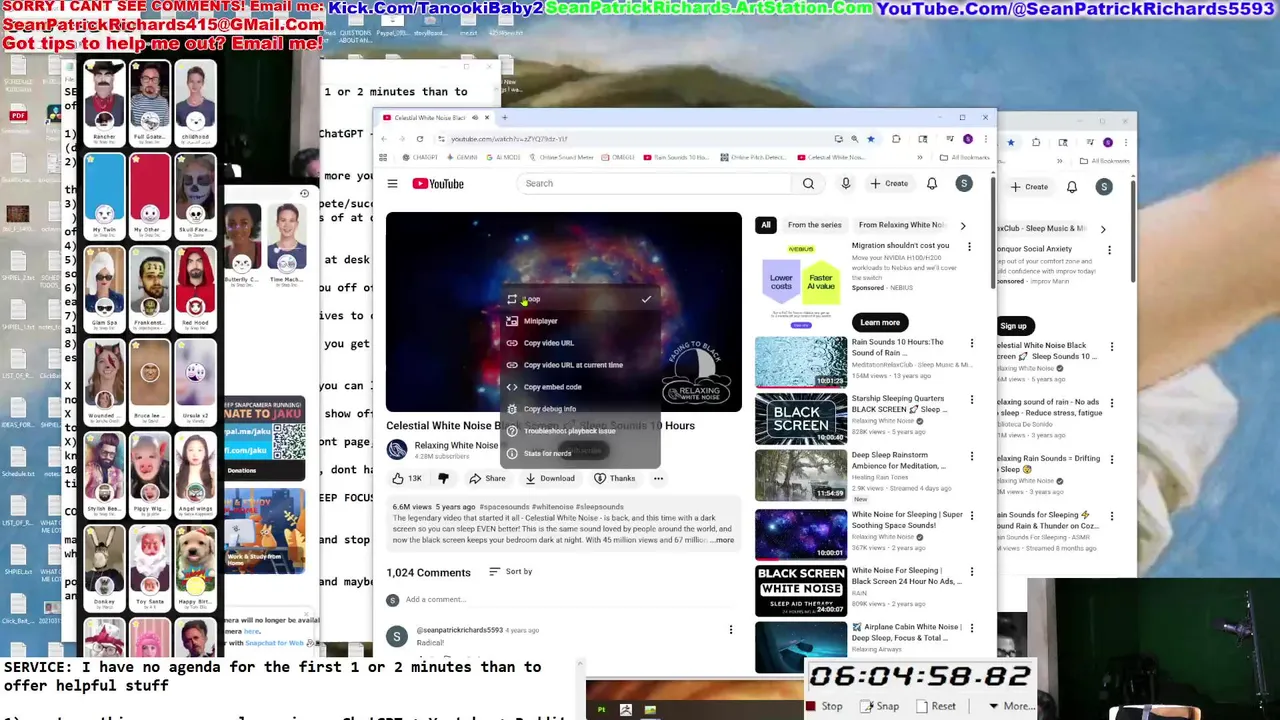Viewport: 1280px width, 720px height.
Task: Click Learn more on the Nebius ad
Action: [x=880, y=322]
